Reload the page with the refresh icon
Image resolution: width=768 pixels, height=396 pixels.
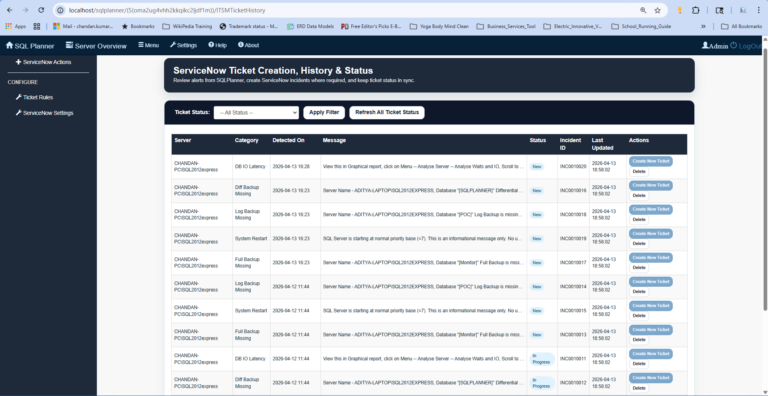click(x=41, y=10)
